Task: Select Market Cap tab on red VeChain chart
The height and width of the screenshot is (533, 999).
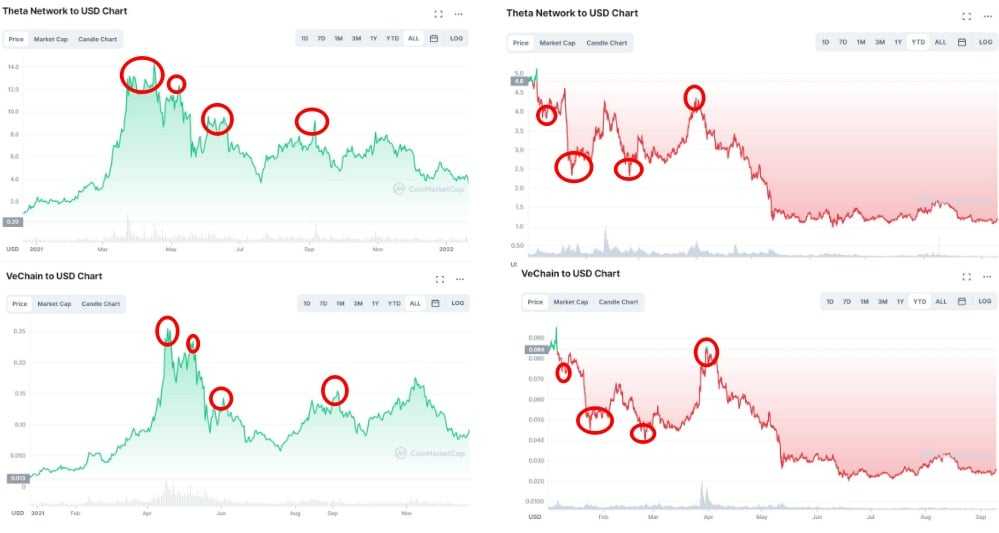Action: coord(571,302)
